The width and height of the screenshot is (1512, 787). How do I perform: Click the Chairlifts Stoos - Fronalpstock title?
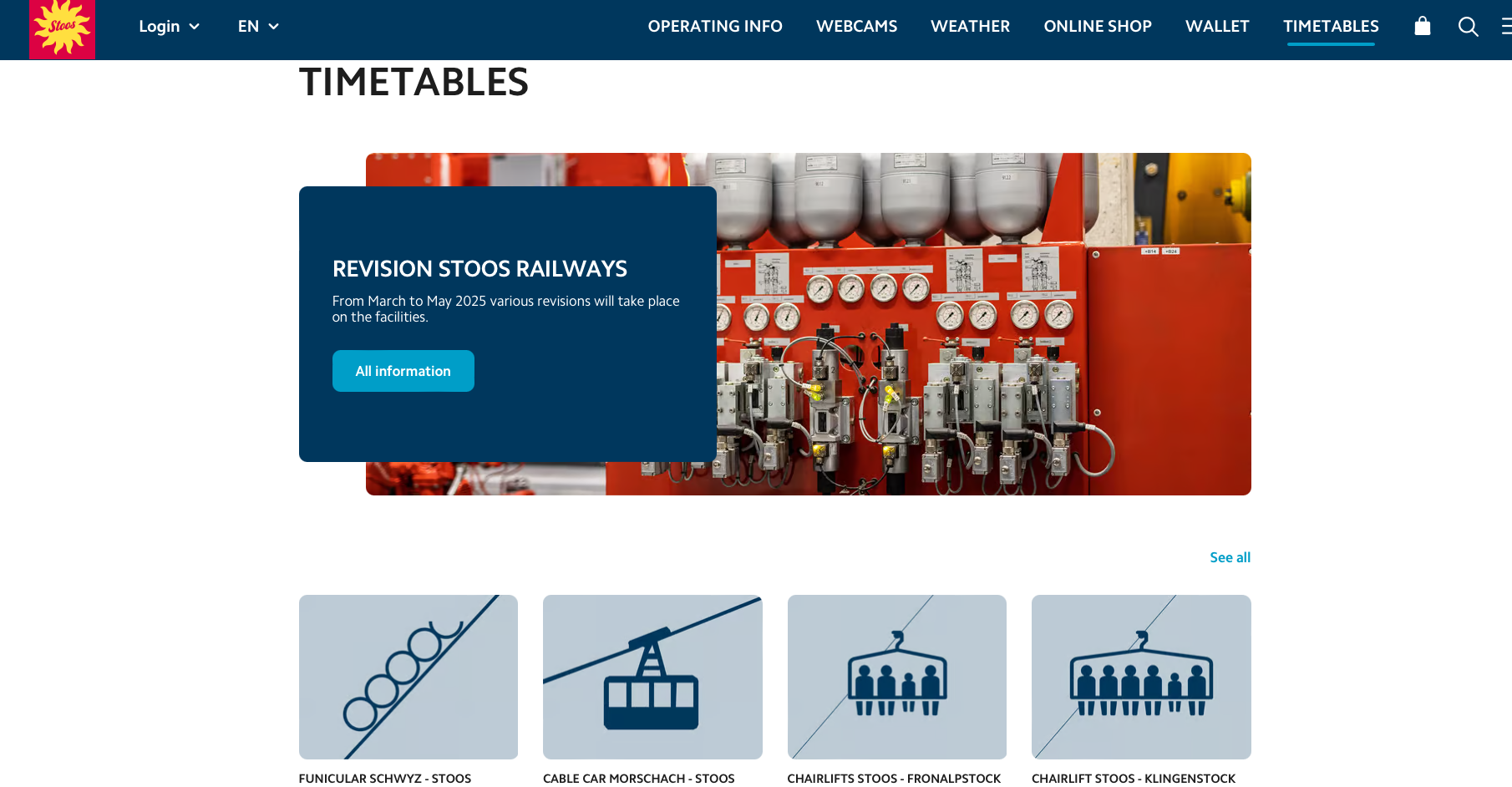[x=894, y=779]
